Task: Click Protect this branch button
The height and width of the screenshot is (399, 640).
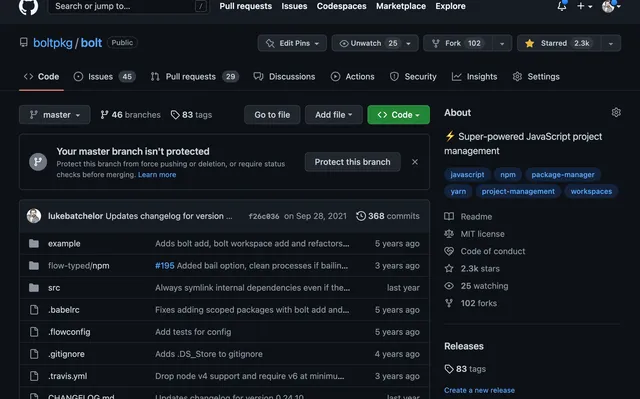Action: pyautogui.click(x=353, y=162)
